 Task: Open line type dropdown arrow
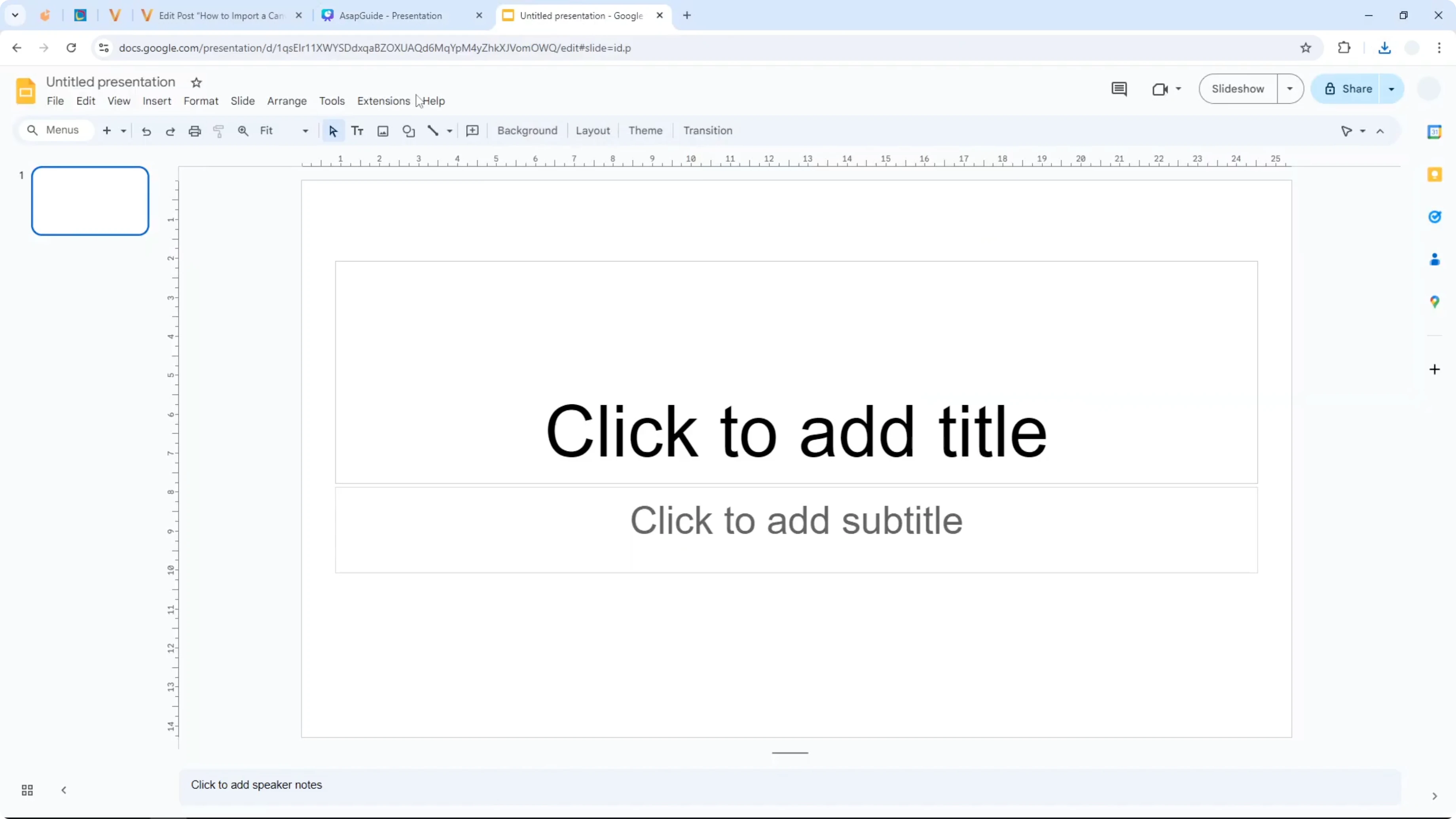[x=449, y=131]
